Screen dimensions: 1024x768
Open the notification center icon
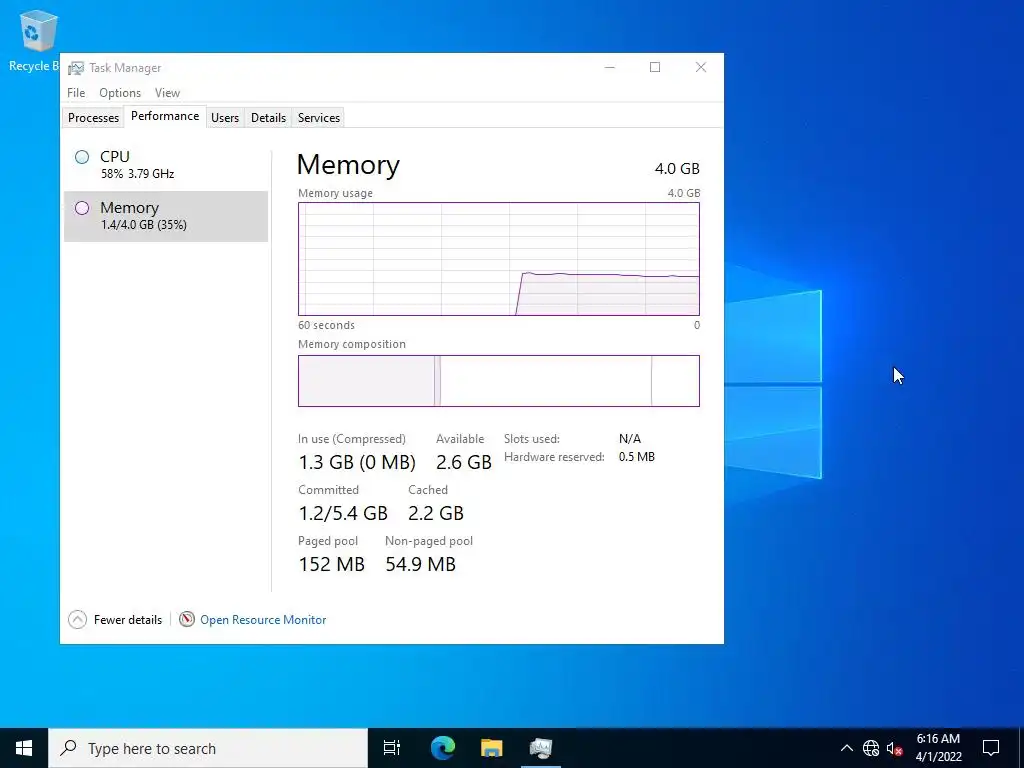tap(991, 748)
